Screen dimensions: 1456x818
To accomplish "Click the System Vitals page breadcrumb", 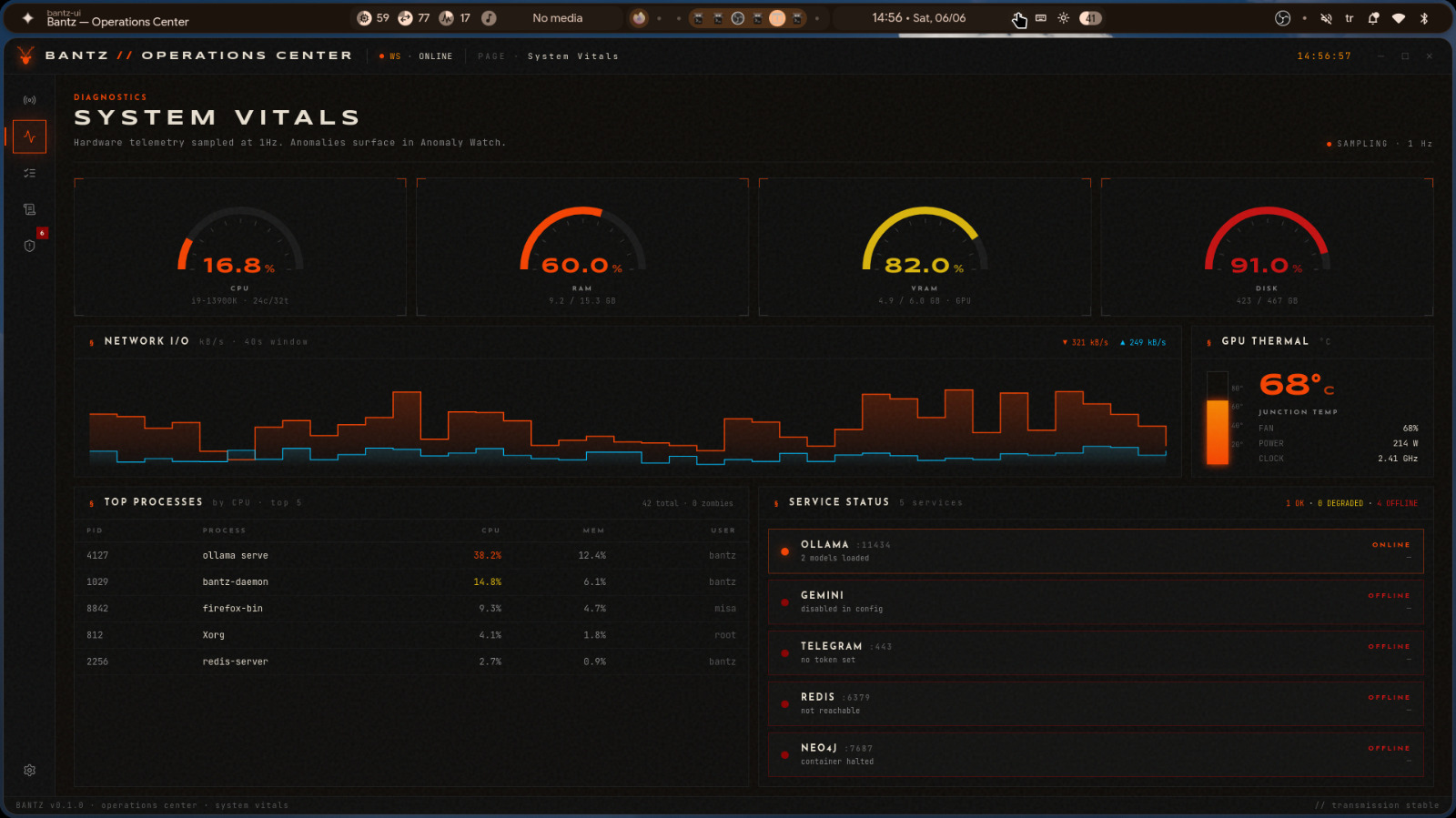I will pos(572,56).
